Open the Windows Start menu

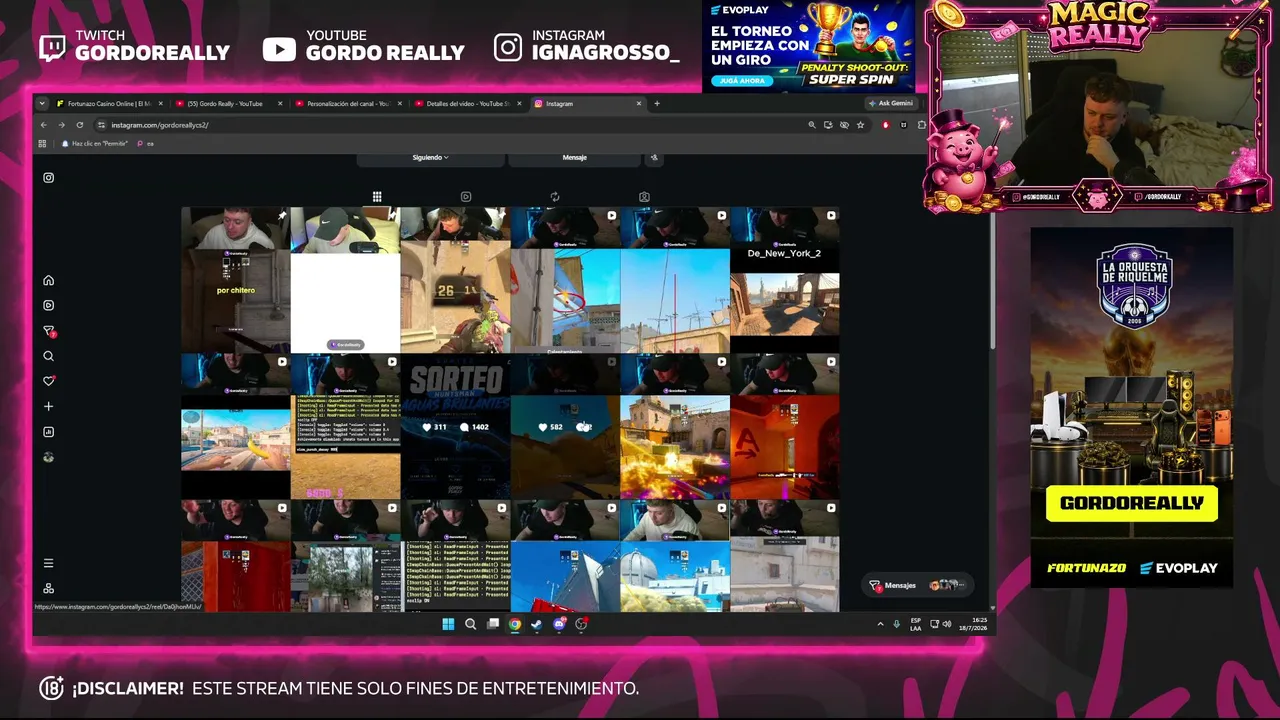(x=448, y=624)
